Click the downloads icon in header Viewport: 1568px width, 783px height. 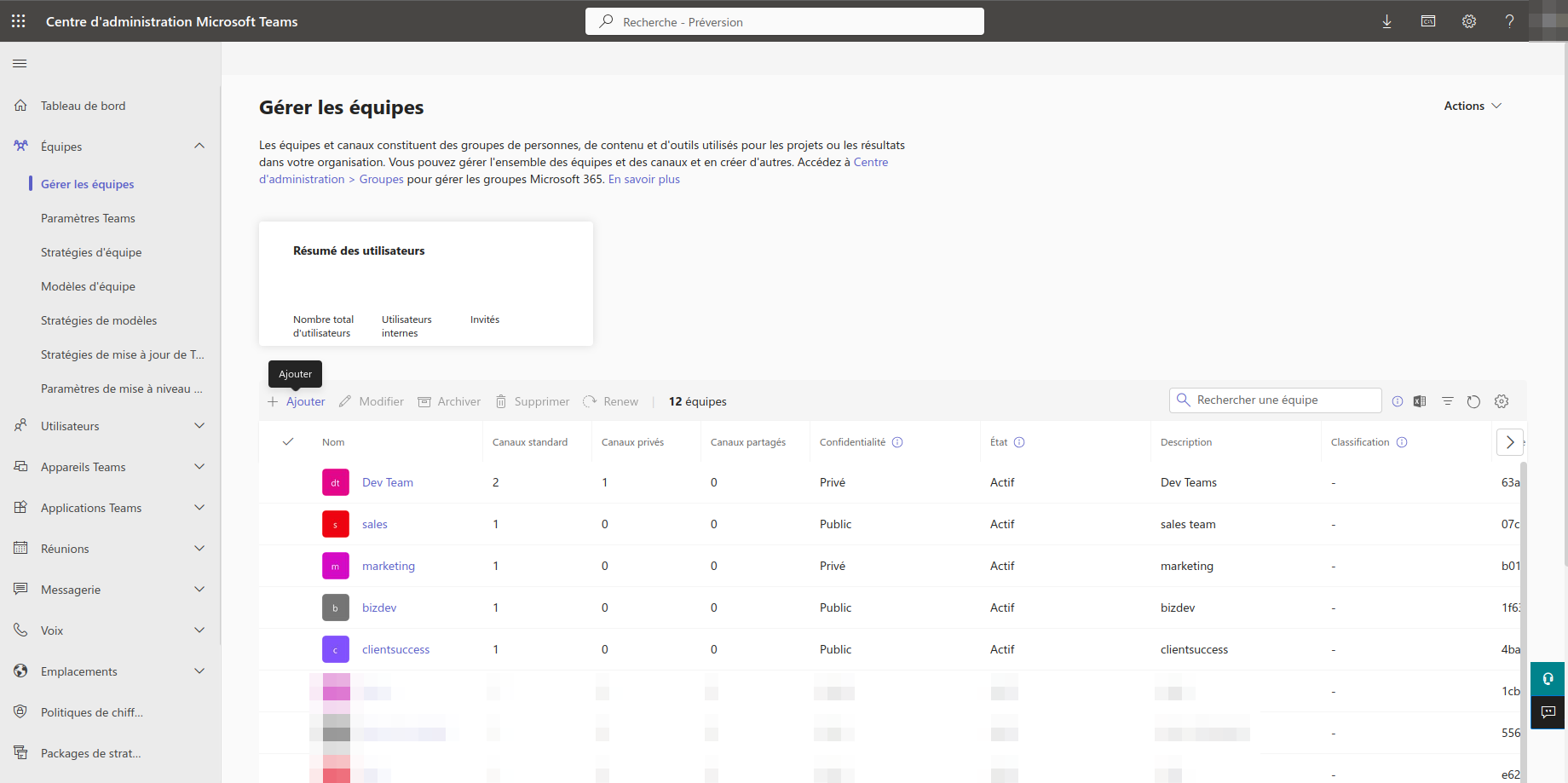click(1387, 21)
